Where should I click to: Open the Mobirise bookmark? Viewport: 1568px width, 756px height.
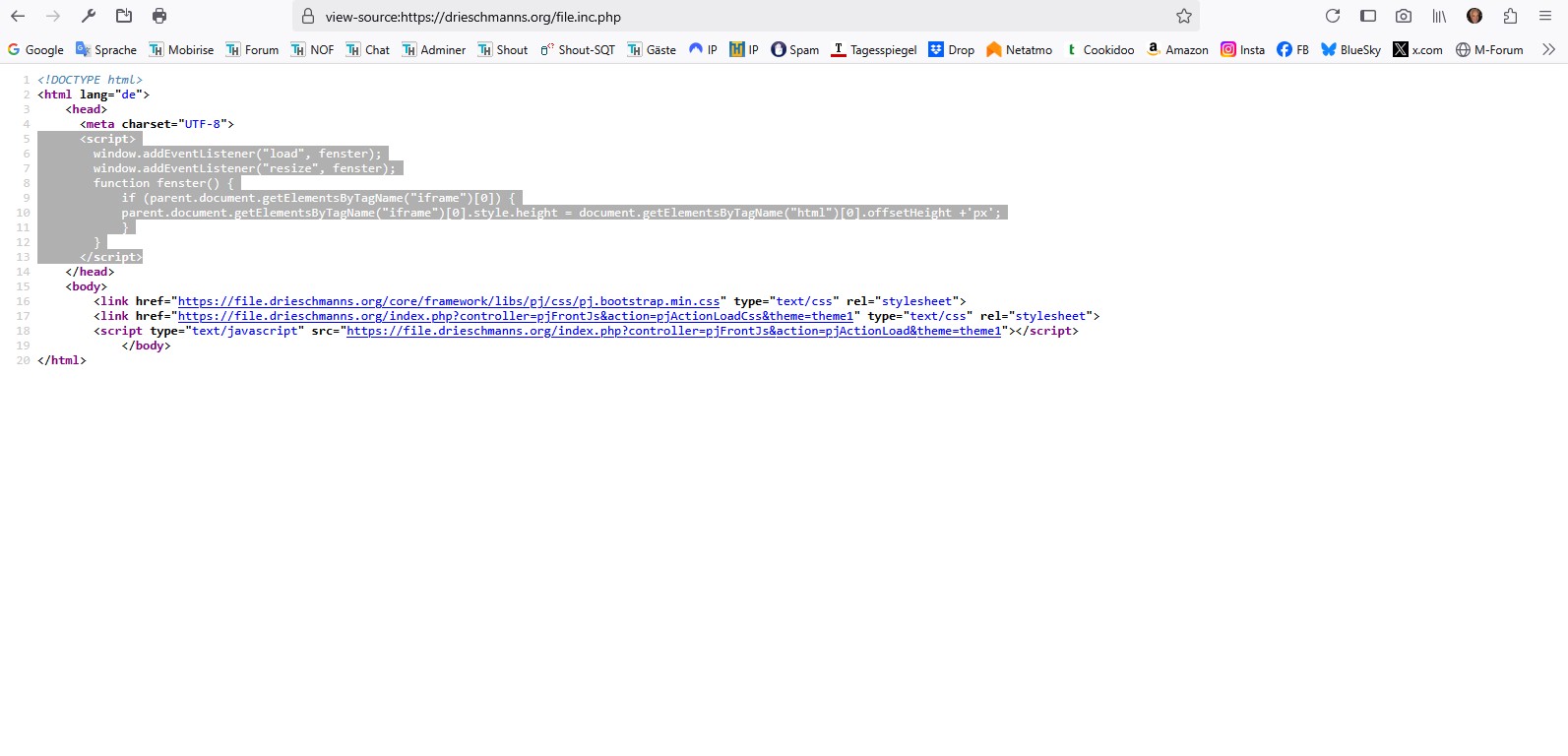pyautogui.click(x=181, y=49)
